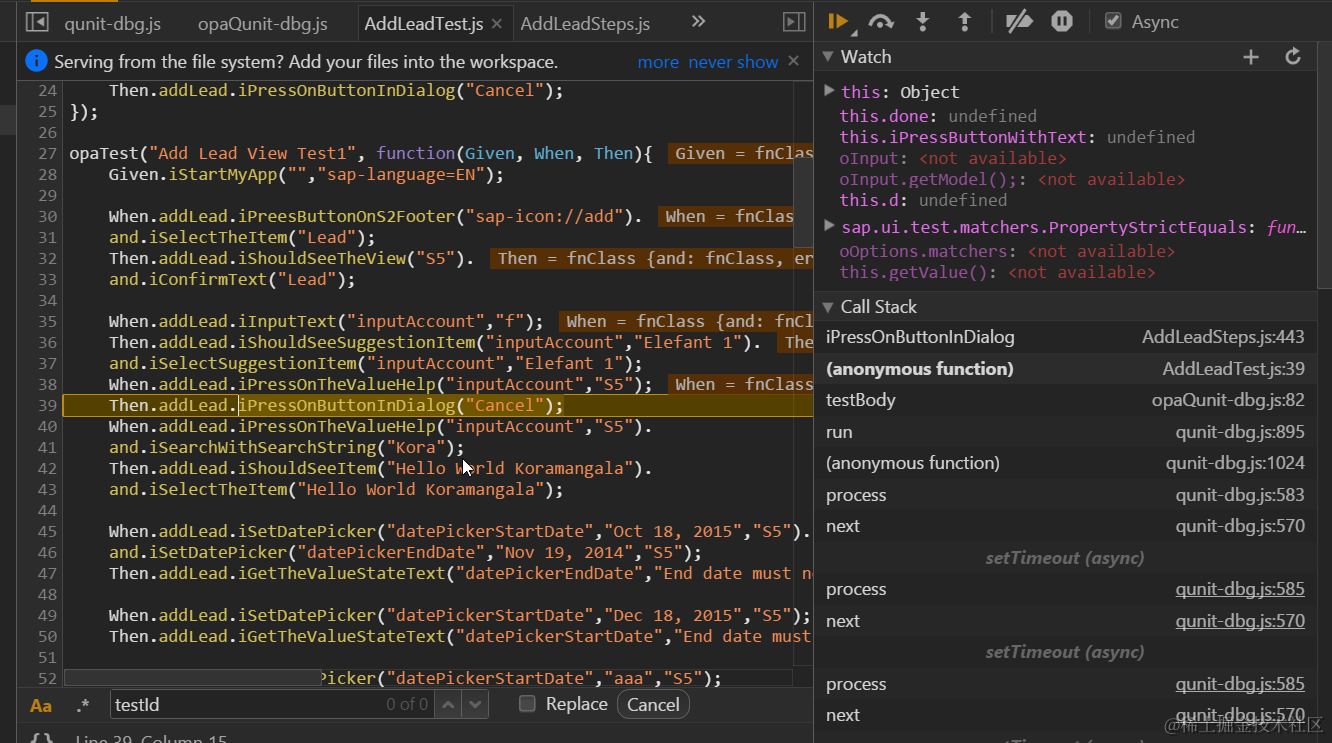Deactivate breakpoints icon
Image resolution: width=1332 pixels, height=743 pixels.
point(1019,21)
